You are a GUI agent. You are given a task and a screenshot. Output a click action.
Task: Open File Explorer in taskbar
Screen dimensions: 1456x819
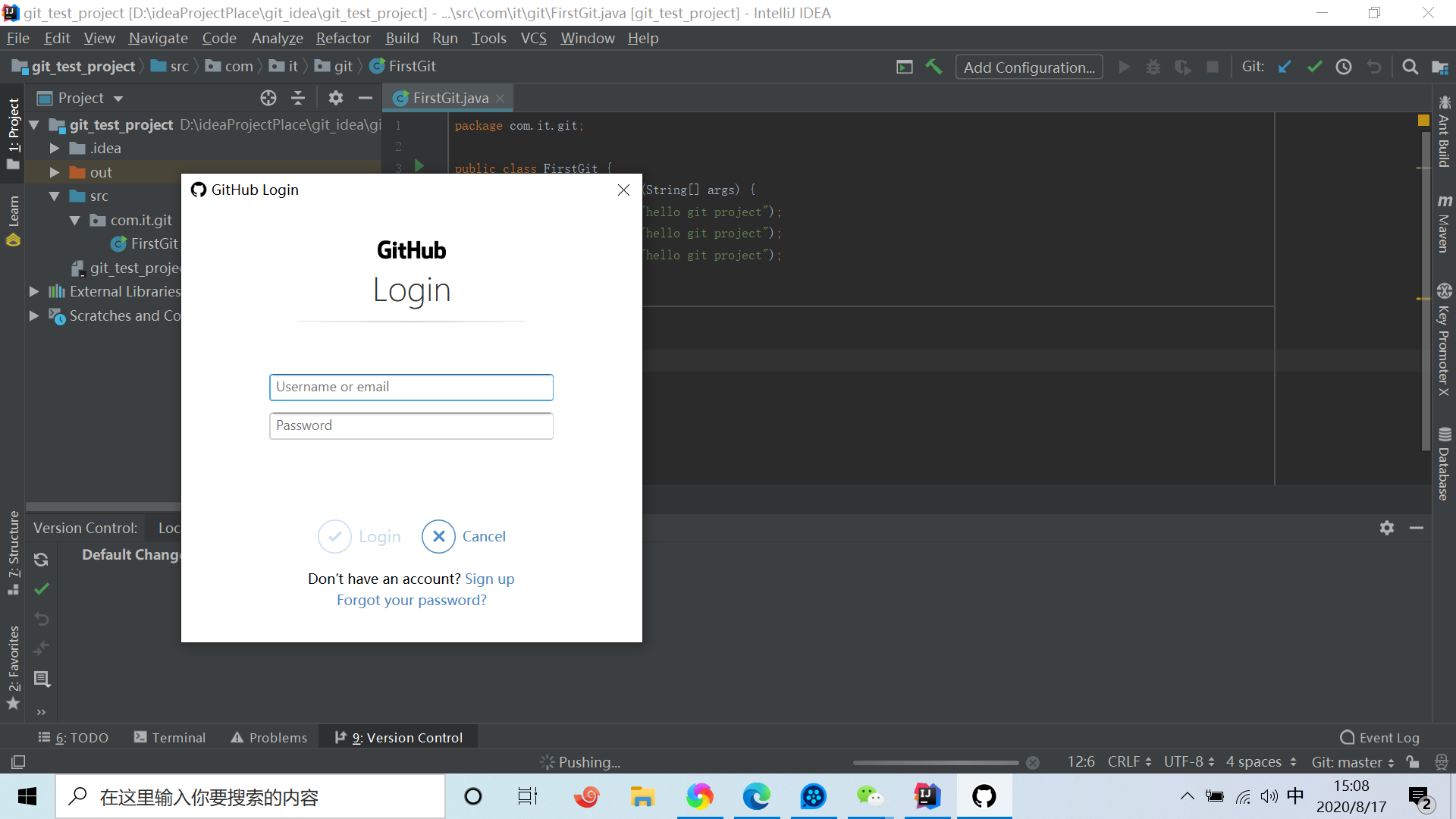(642, 796)
